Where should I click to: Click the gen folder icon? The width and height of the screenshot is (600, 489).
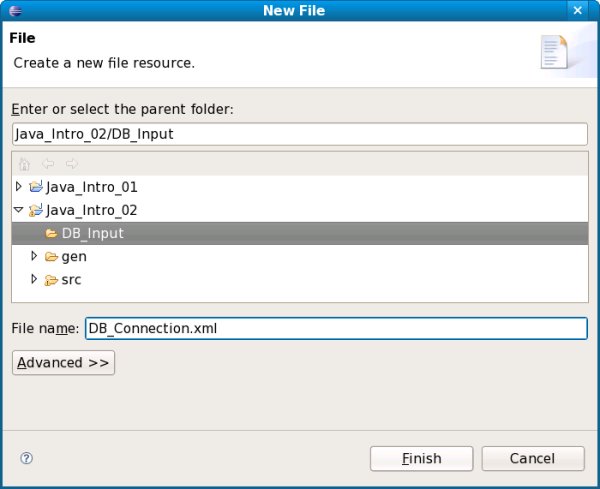51,257
